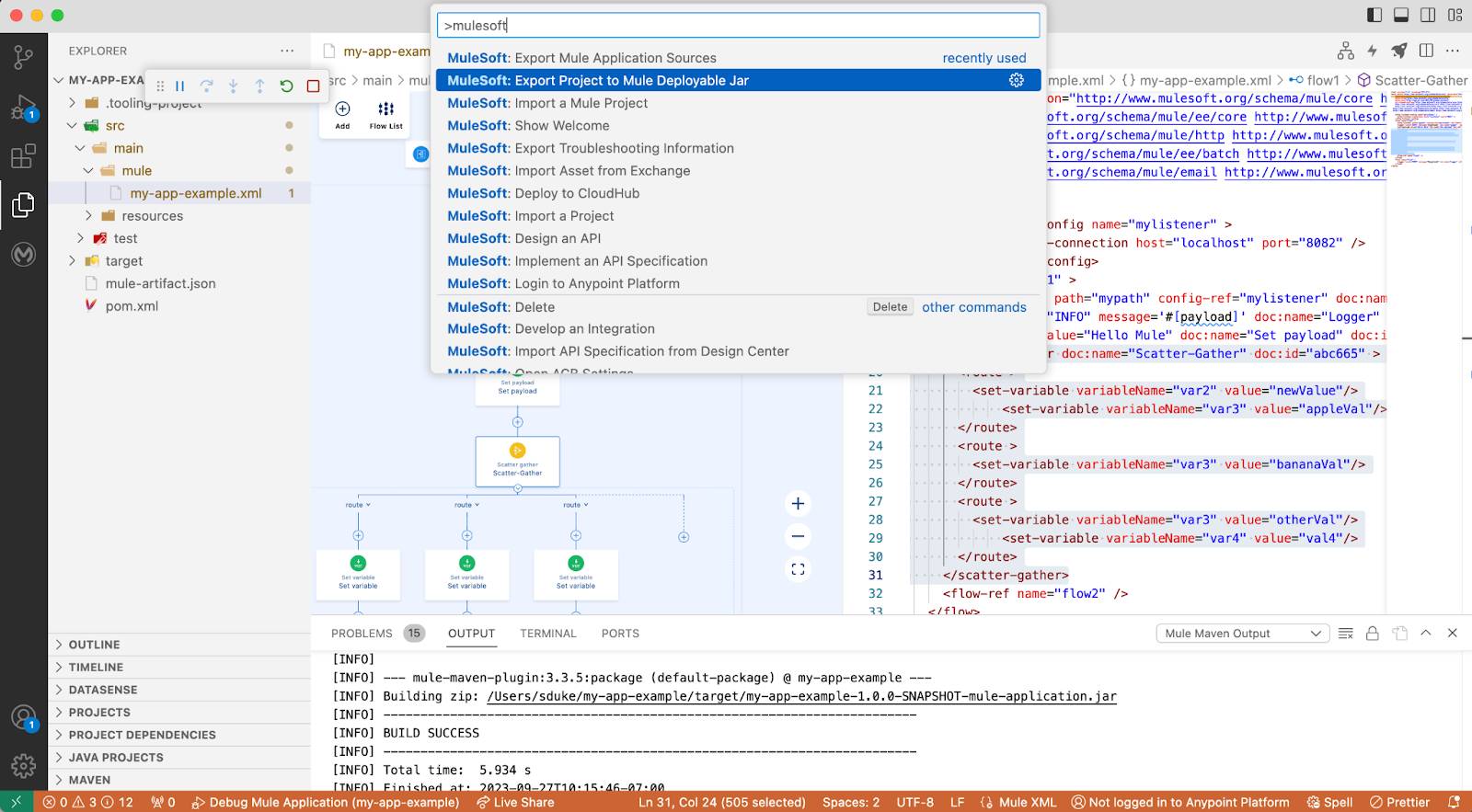Open the Extensions view

(23, 156)
